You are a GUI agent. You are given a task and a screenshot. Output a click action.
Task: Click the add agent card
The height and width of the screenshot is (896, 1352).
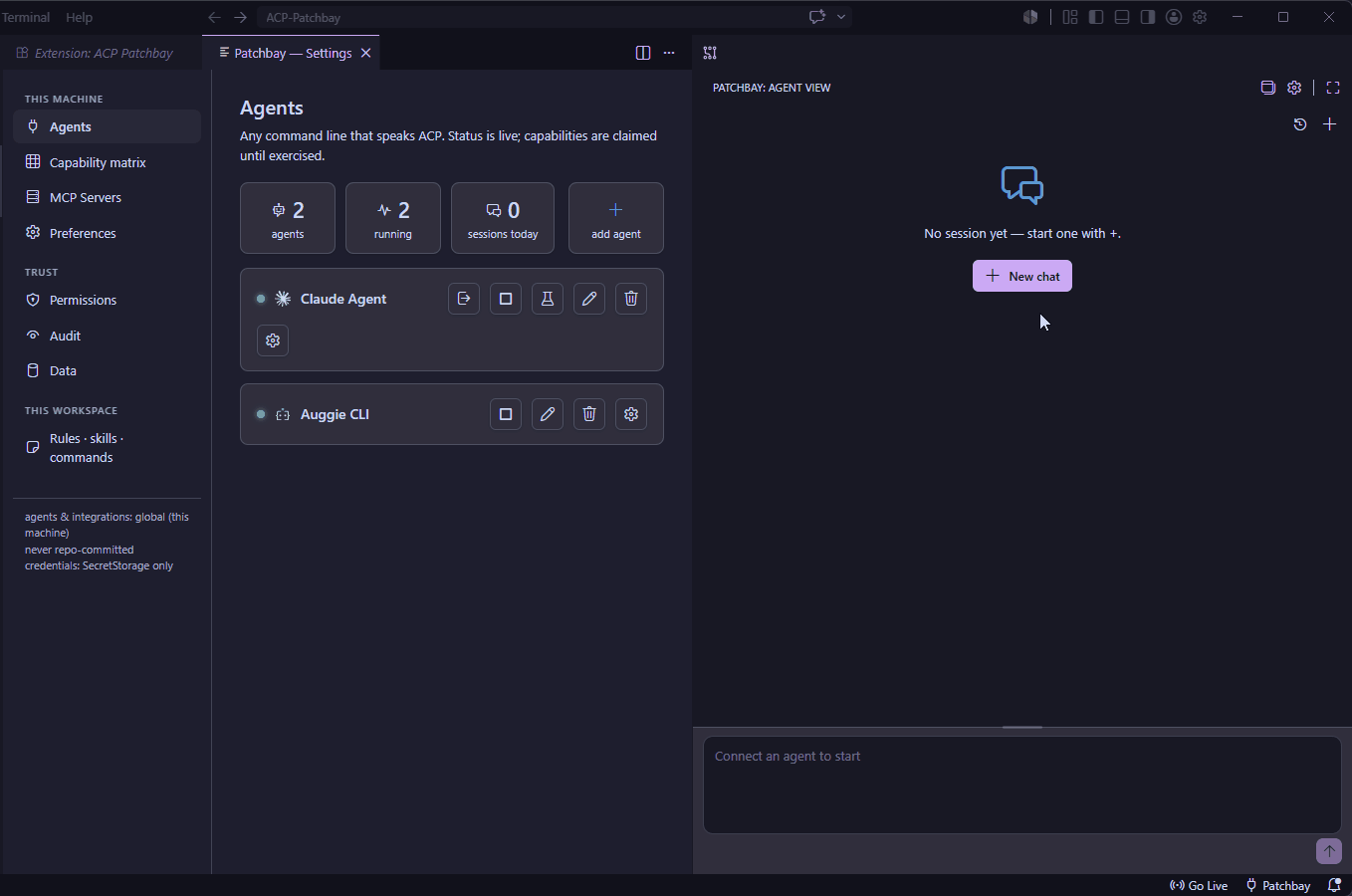pos(616,218)
